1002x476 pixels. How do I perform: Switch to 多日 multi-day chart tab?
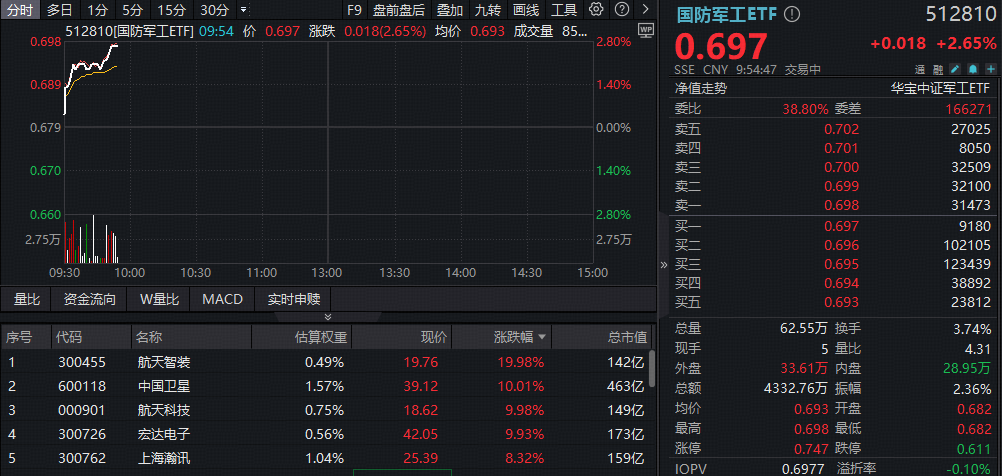click(x=59, y=10)
